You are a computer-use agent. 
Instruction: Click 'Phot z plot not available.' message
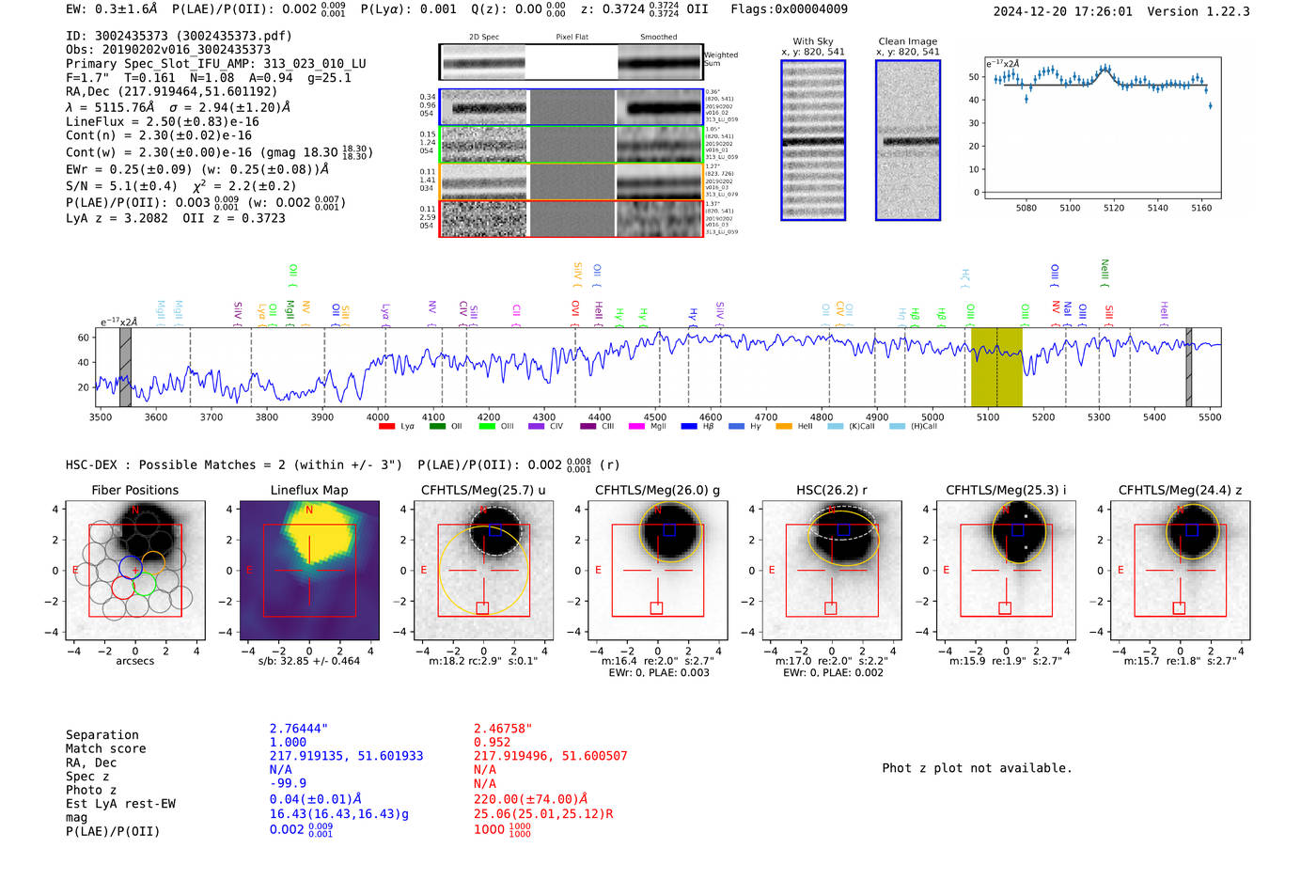(977, 768)
